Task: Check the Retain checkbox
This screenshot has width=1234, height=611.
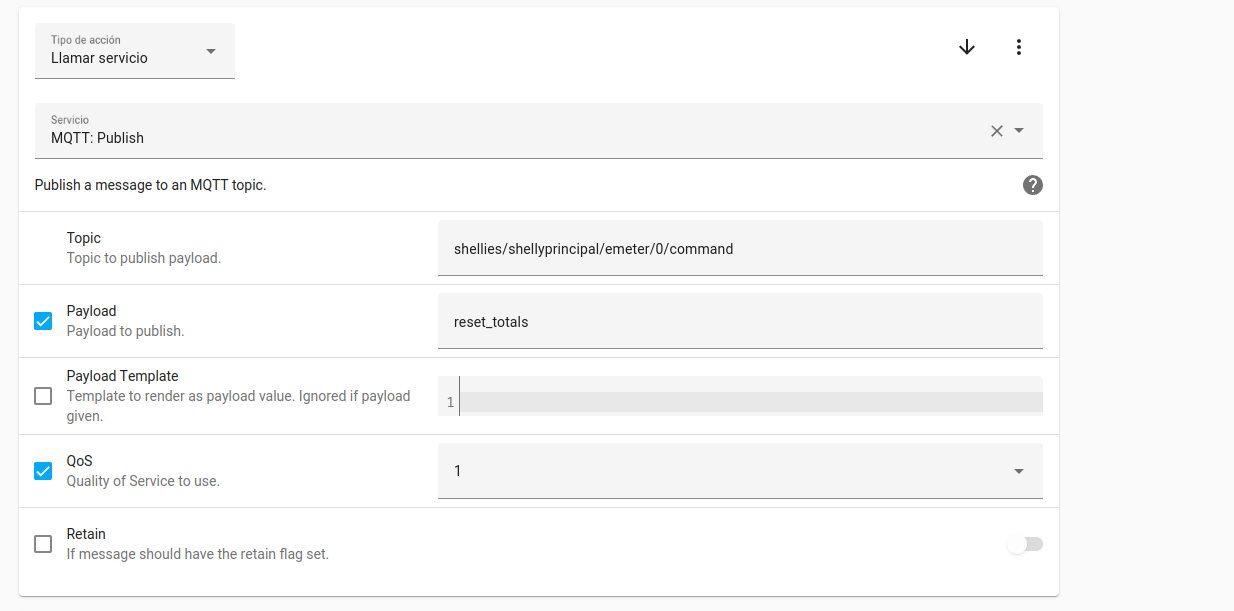Action: click(43, 543)
